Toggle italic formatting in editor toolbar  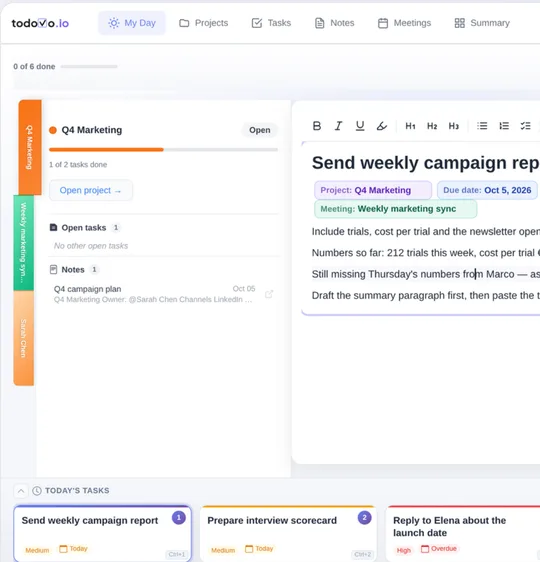338,126
